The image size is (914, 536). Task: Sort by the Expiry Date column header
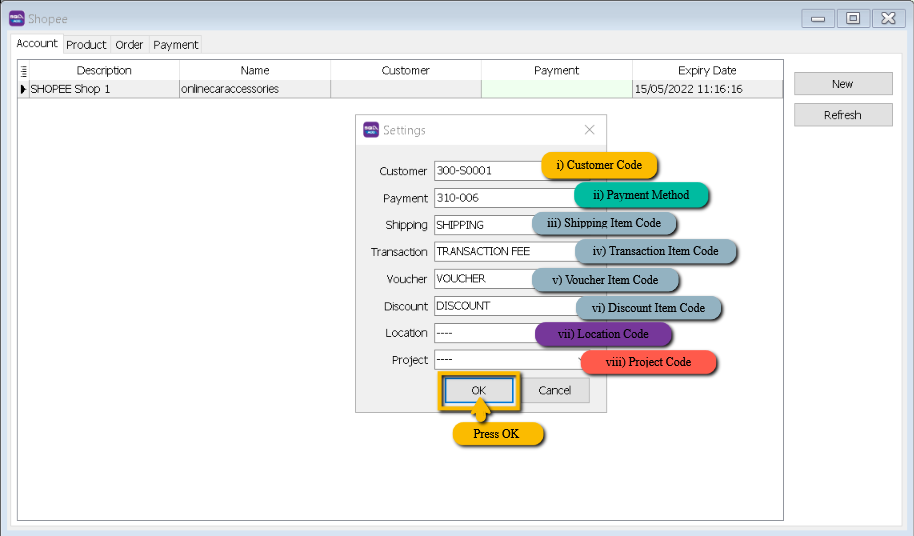point(707,71)
